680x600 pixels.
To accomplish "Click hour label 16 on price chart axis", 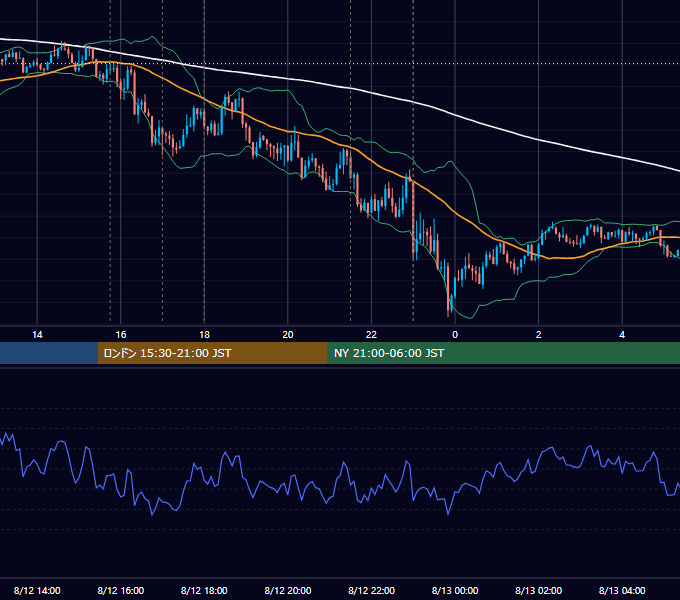I will [121, 335].
